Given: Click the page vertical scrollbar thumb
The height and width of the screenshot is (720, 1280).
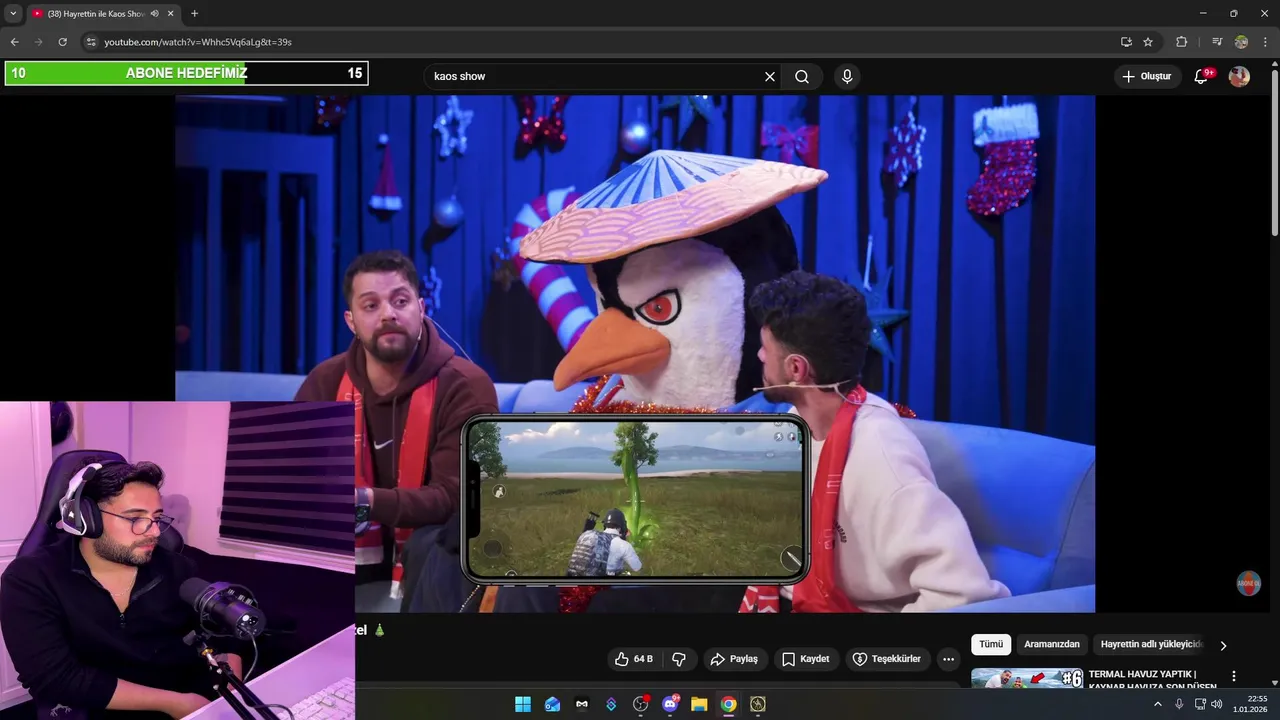Looking at the screenshot, I should click(1275, 153).
